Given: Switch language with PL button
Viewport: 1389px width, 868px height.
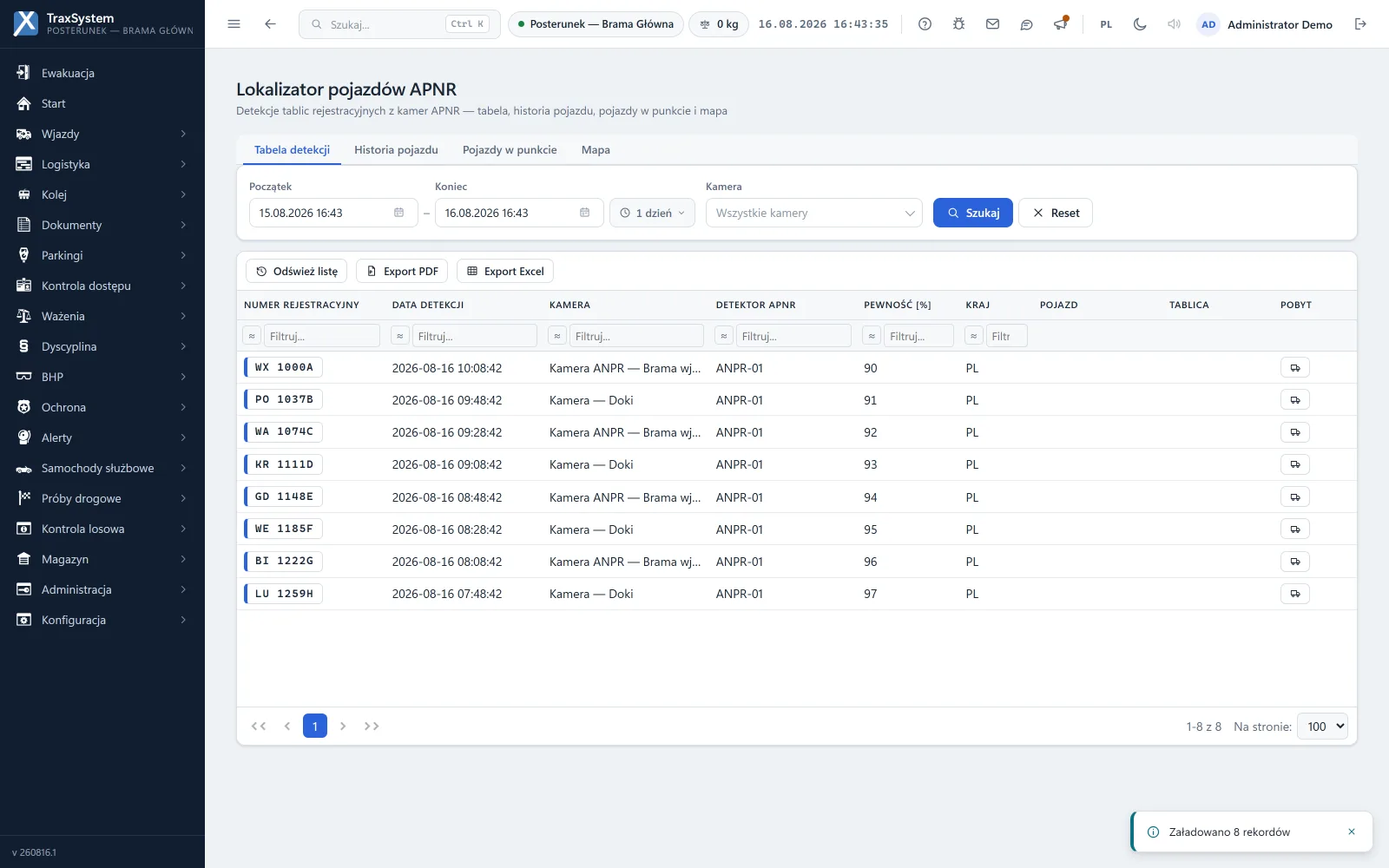Looking at the screenshot, I should [1106, 24].
